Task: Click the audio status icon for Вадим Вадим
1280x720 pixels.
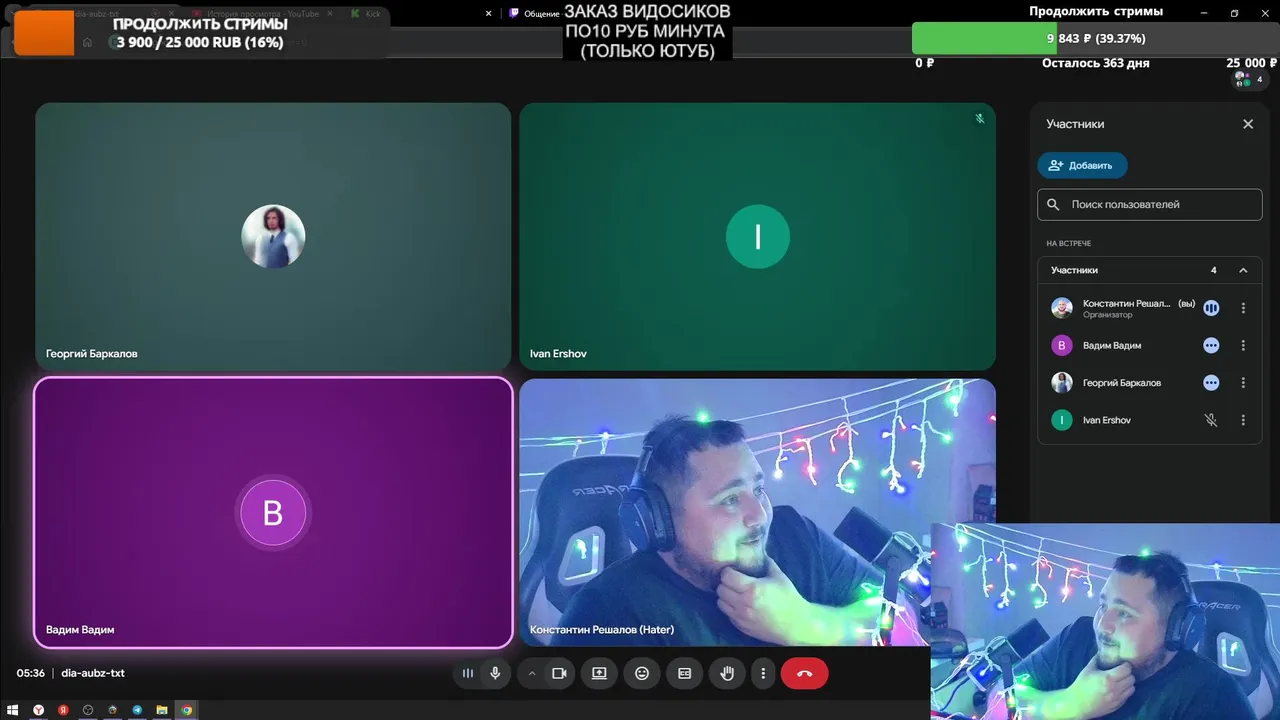Action: [1211, 345]
